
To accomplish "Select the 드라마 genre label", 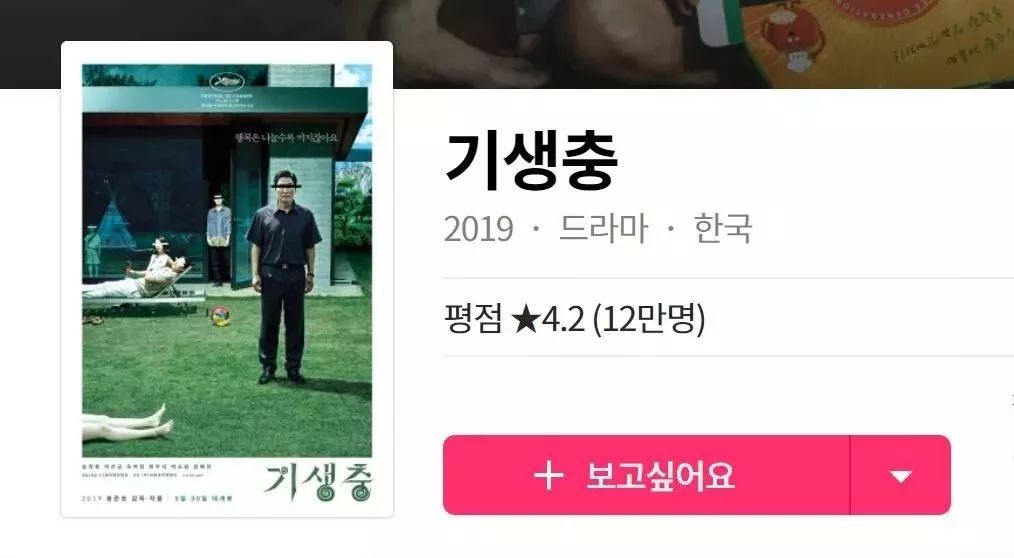I will point(603,228).
